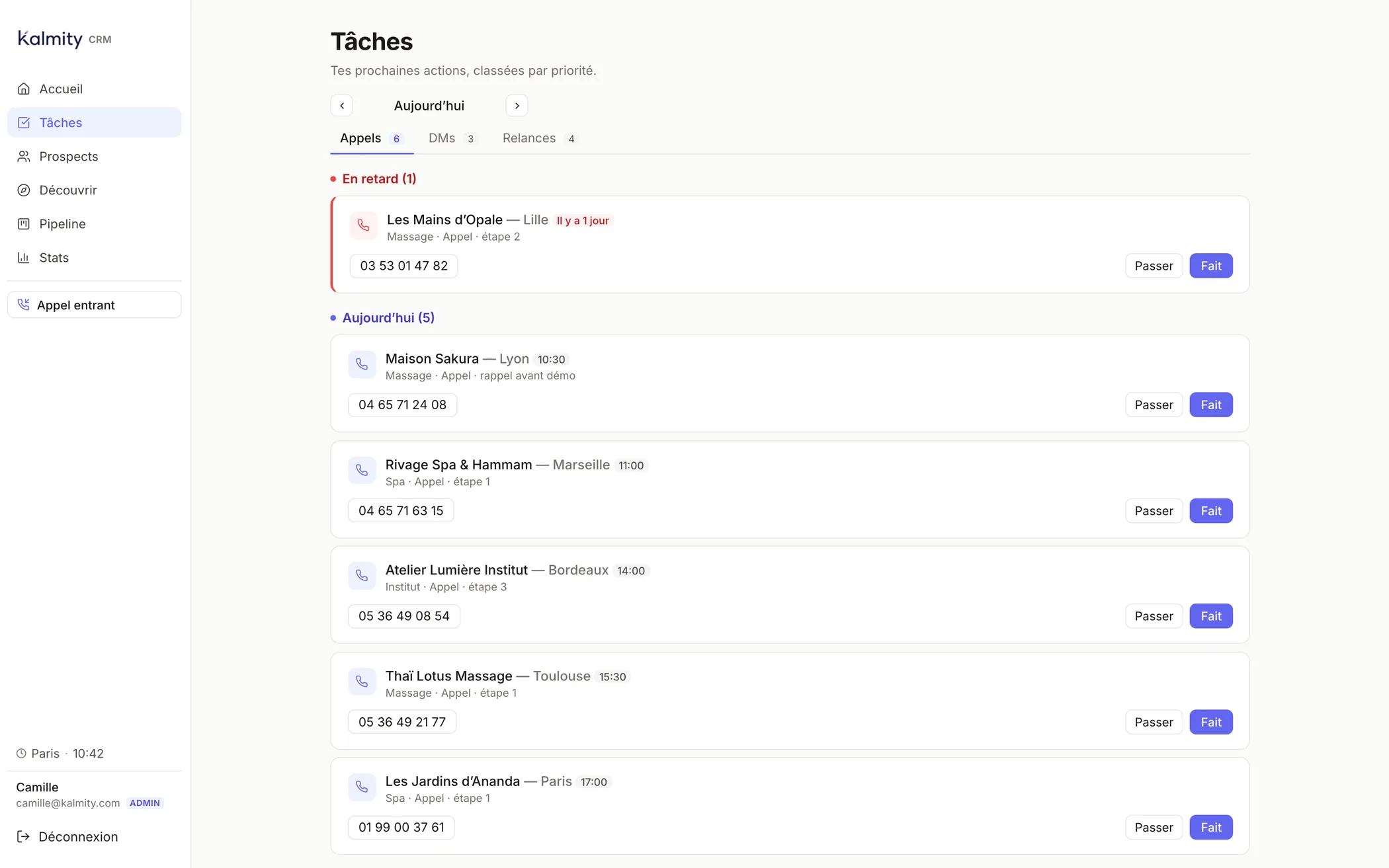The width and height of the screenshot is (1389, 868).
Task: Switch to the Relances tab
Action: 538,138
